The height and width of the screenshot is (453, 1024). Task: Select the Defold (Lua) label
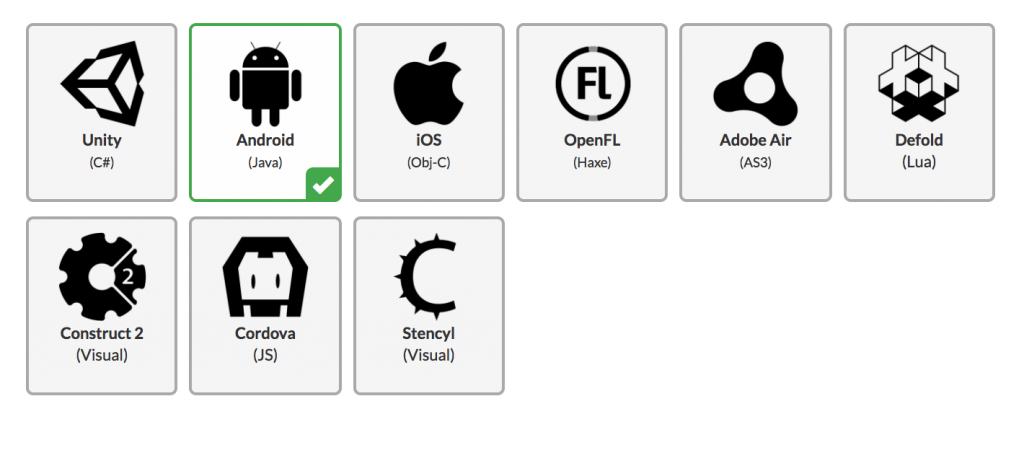tap(919, 150)
